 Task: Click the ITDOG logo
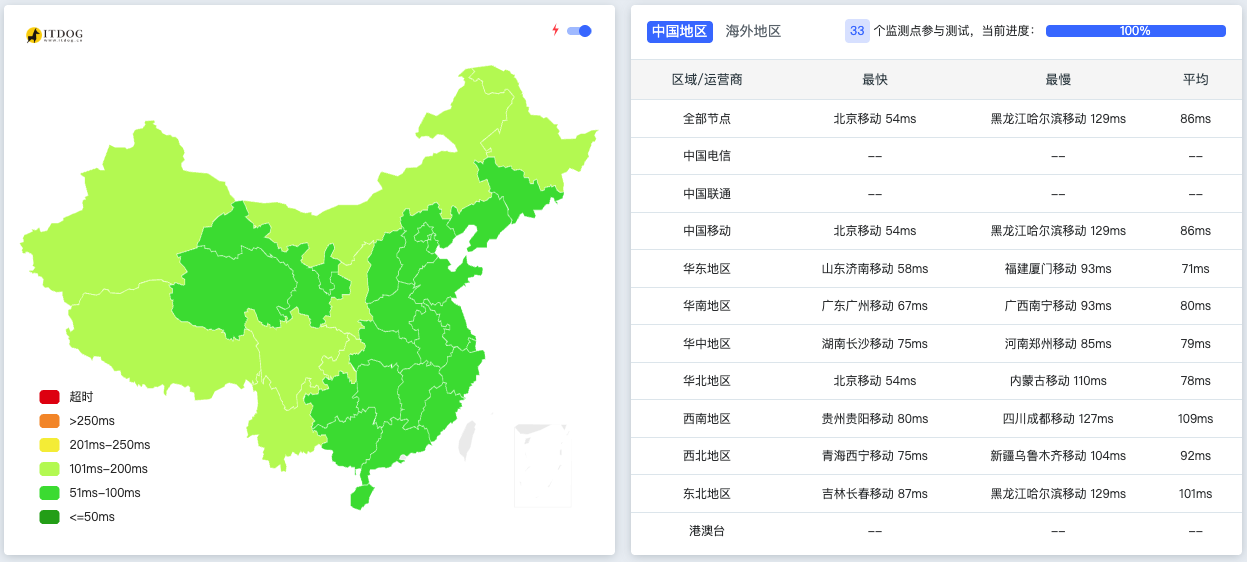pyautogui.click(x=54, y=35)
